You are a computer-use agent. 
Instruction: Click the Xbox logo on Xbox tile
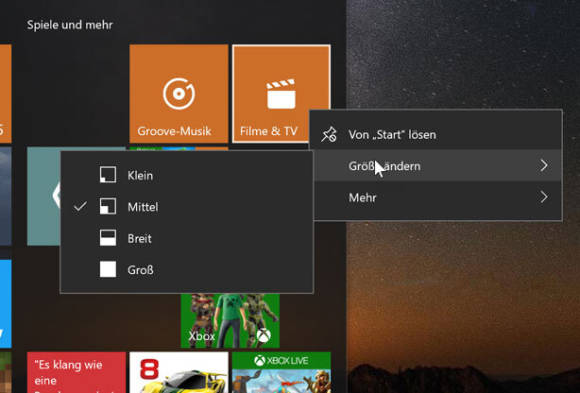tap(264, 336)
